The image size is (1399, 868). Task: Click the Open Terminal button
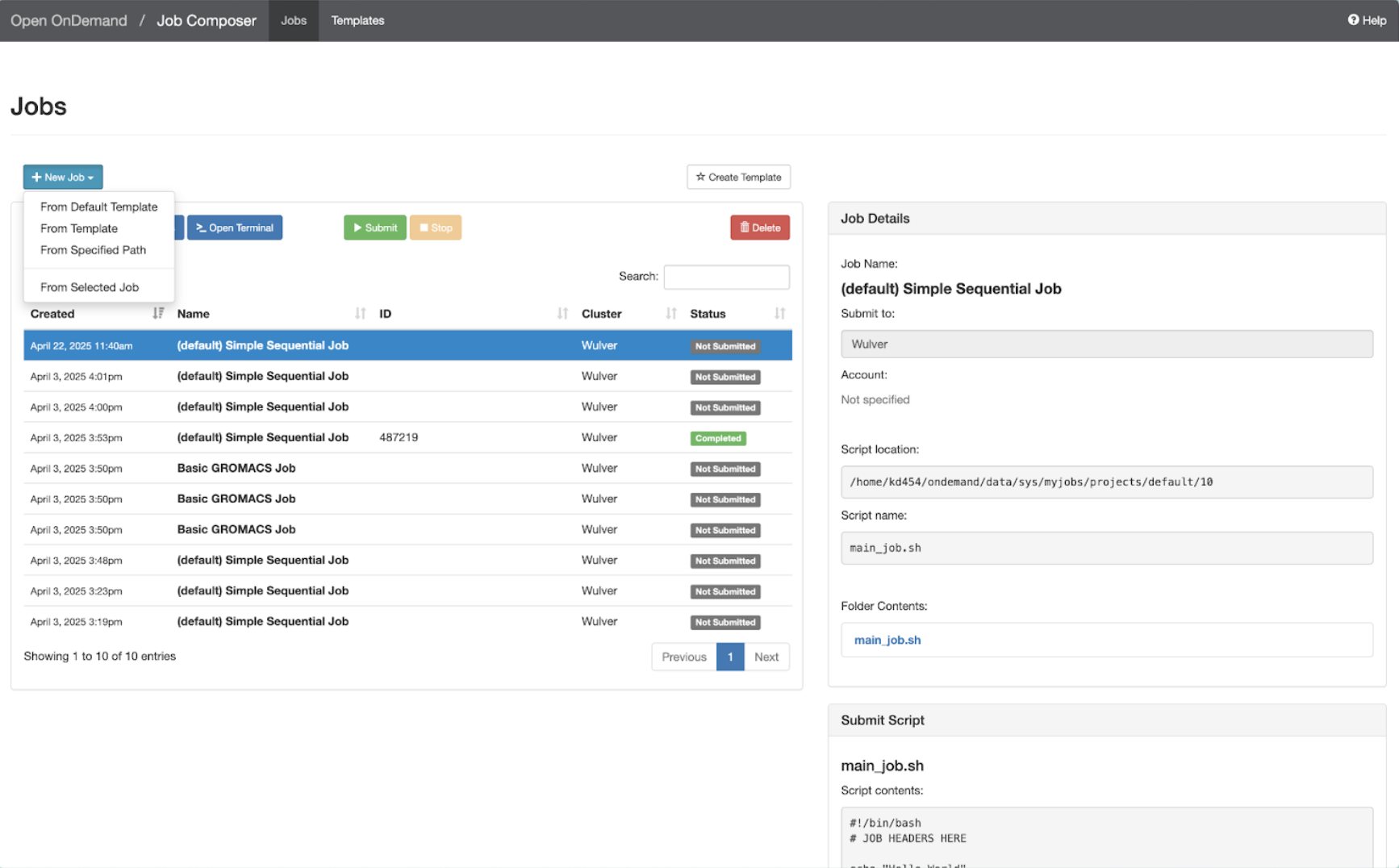tap(235, 227)
